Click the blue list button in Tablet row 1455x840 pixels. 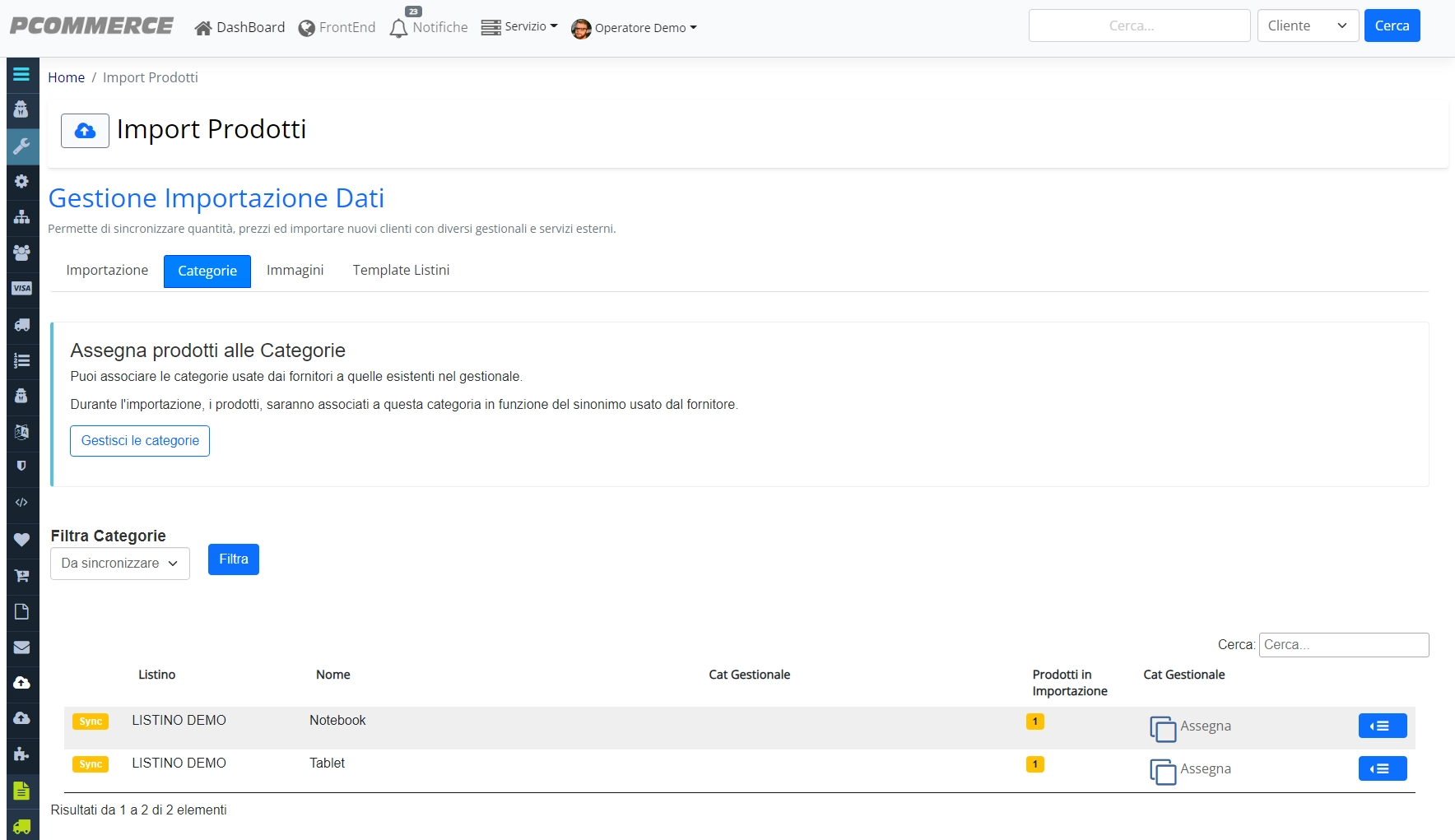click(1383, 768)
